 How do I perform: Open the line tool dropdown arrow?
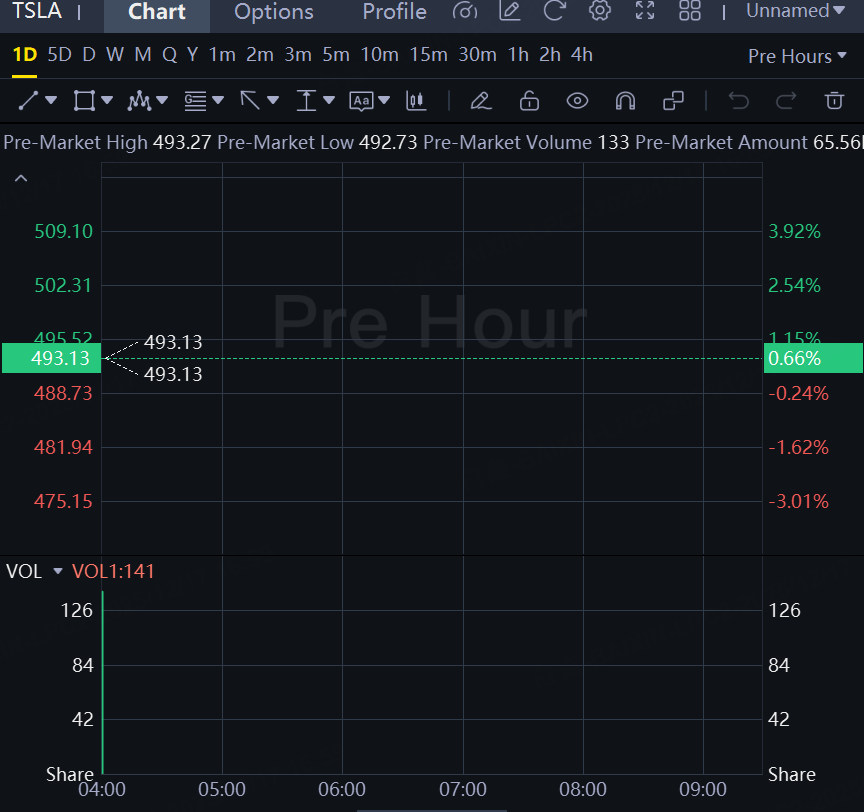click(x=51, y=100)
